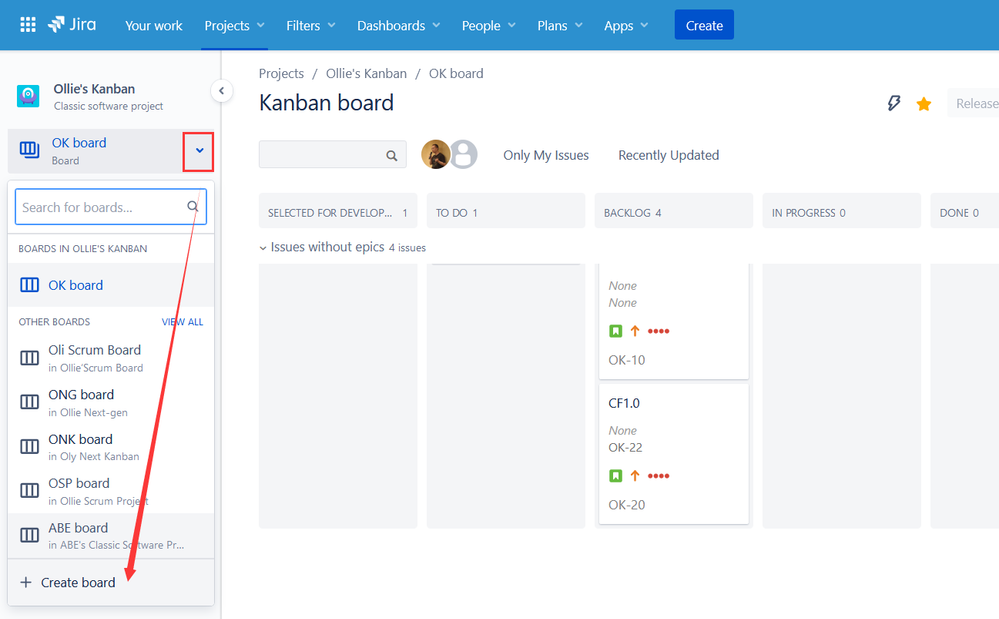Click the ABE board icon
Viewport: 999px width, 619px height.
[29, 535]
